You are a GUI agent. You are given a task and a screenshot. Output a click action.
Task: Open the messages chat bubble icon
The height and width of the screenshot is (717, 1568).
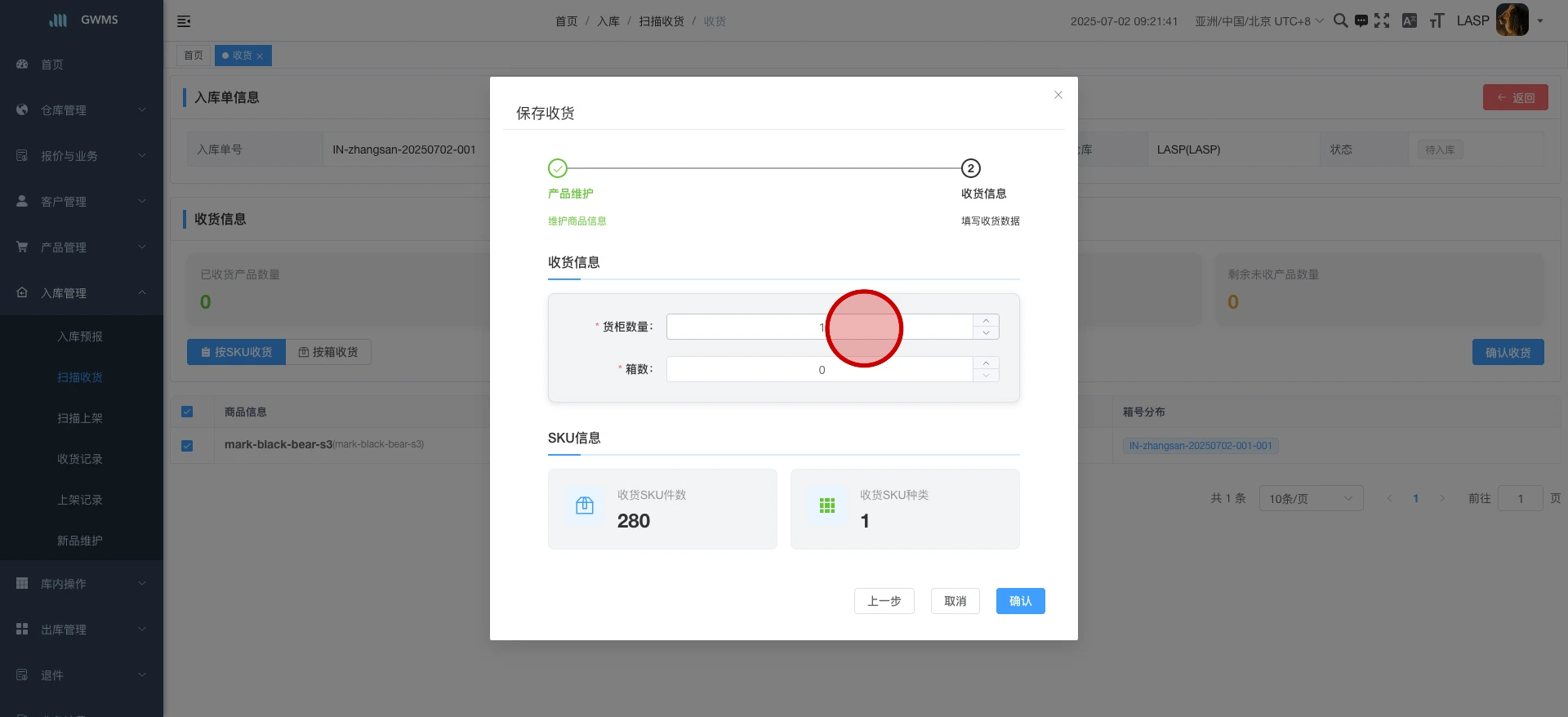[1361, 21]
